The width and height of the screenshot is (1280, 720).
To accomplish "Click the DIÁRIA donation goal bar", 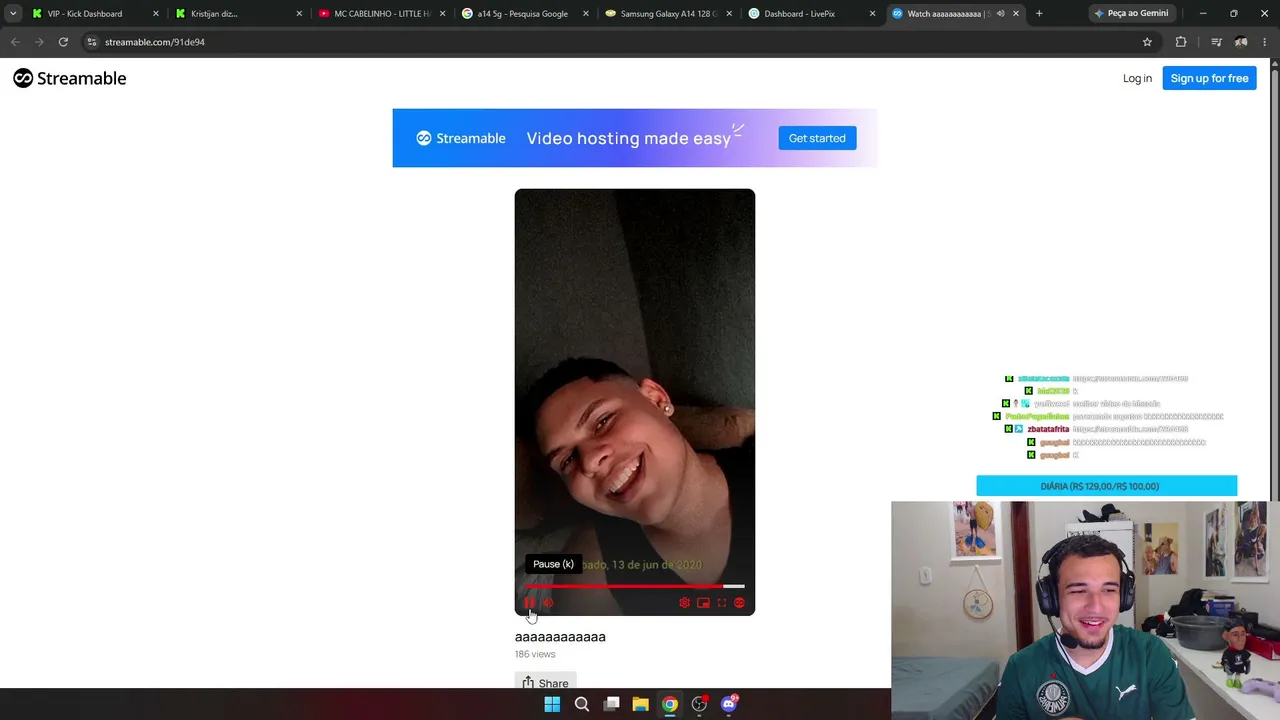I will 1107,486.
